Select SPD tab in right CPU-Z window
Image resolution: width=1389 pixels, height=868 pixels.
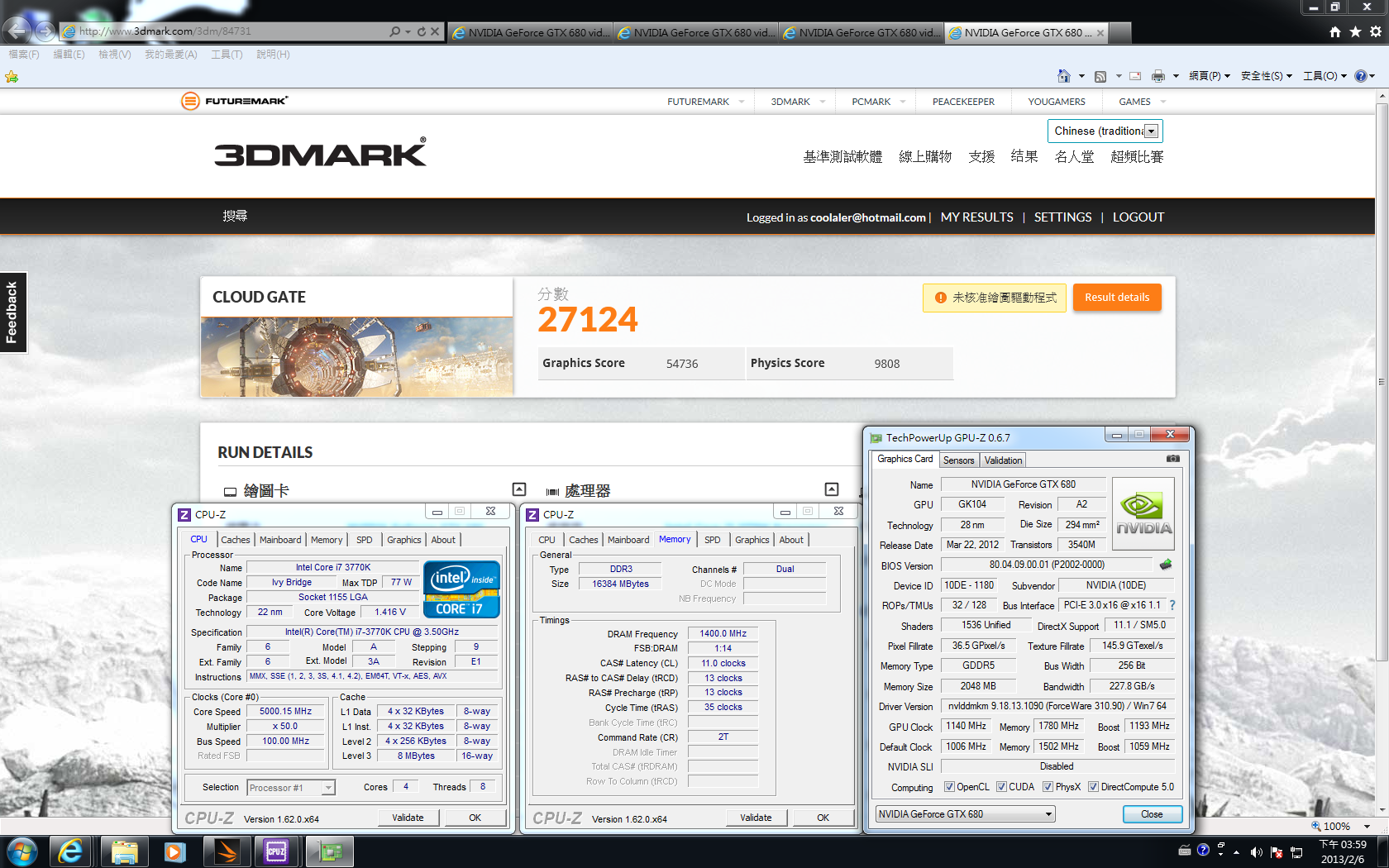point(712,540)
